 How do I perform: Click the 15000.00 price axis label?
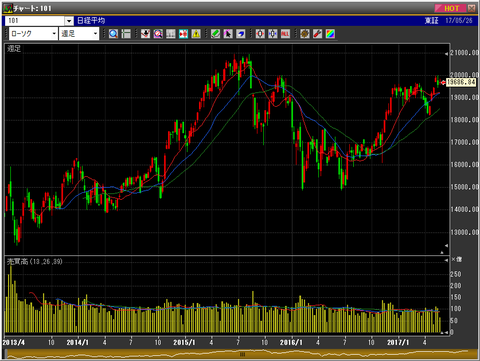pyautogui.click(x=464, y=187)
